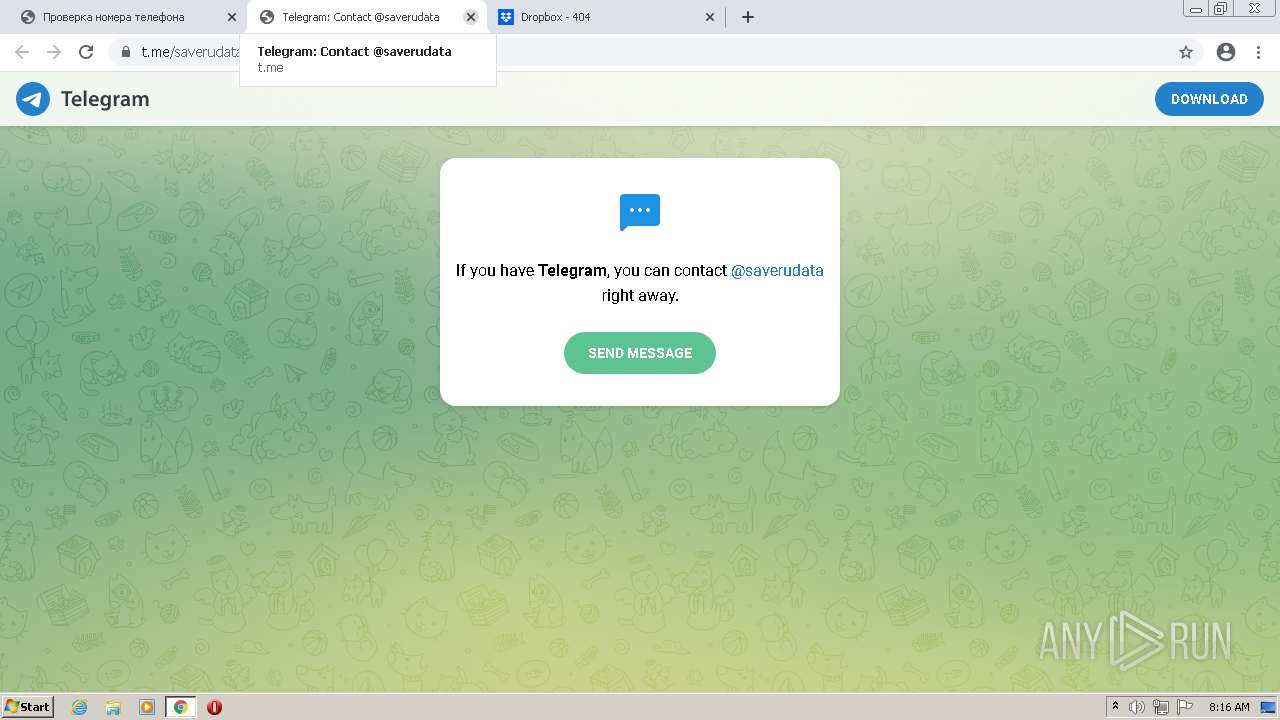
Task: Click the network tray icon
Action: [x=1161, y=707]
